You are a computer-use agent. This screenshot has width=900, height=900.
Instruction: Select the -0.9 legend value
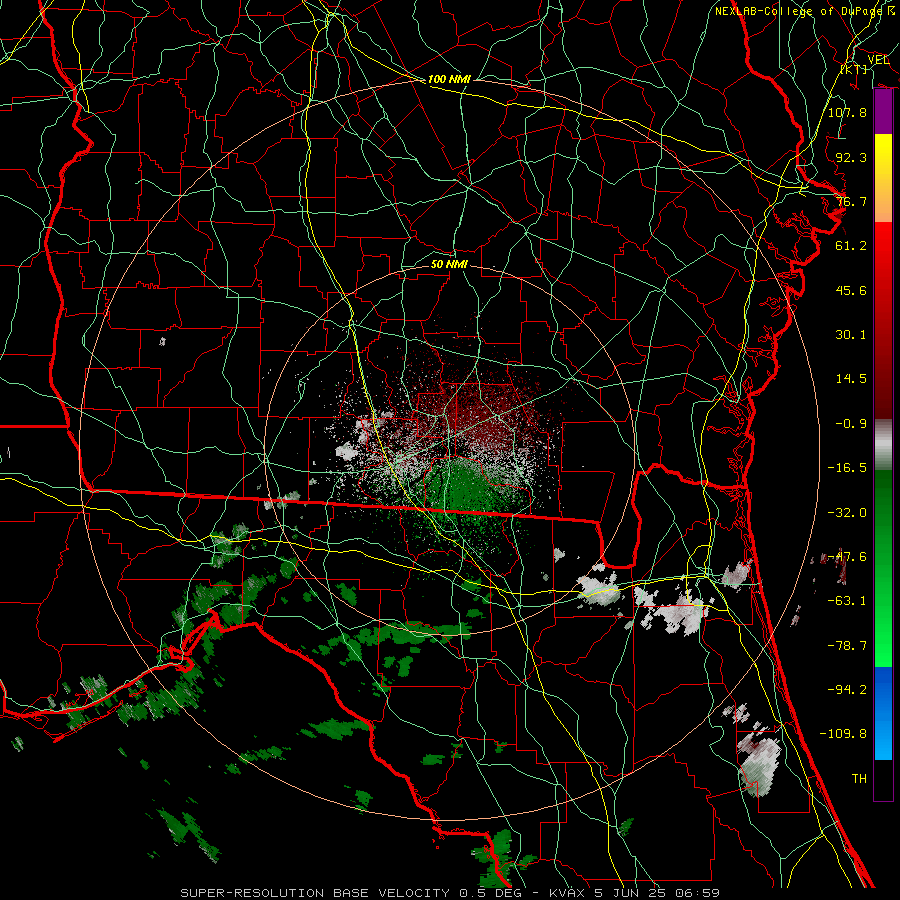(851, 424)
